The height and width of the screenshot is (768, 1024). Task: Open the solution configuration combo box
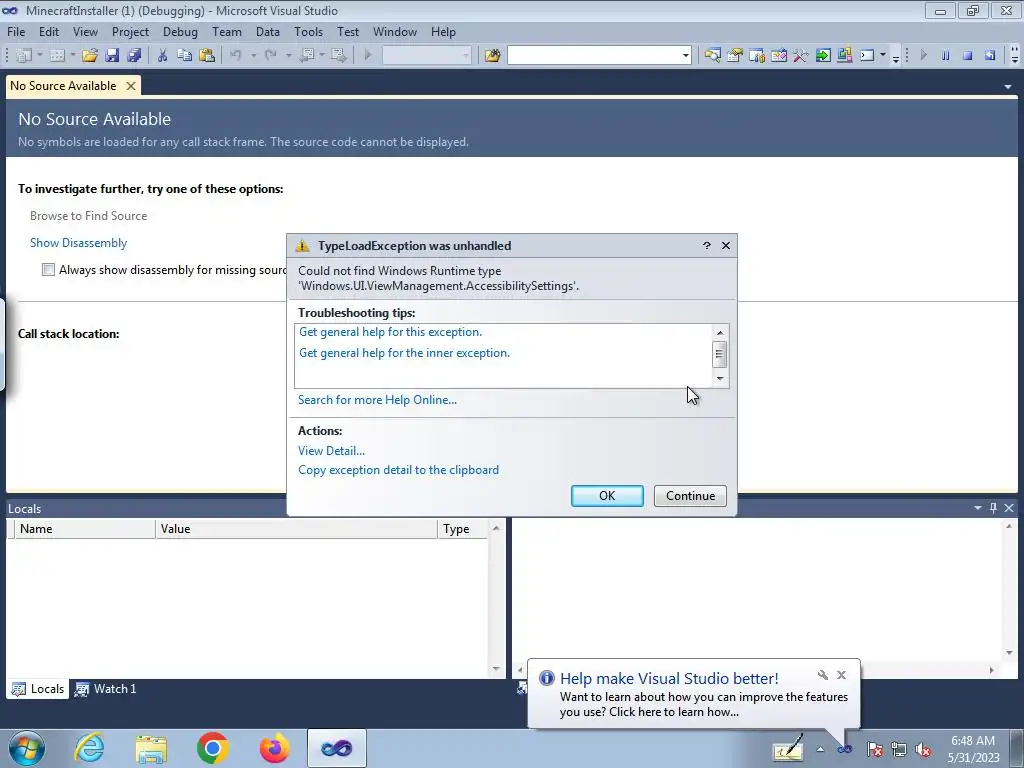point(426,56)
